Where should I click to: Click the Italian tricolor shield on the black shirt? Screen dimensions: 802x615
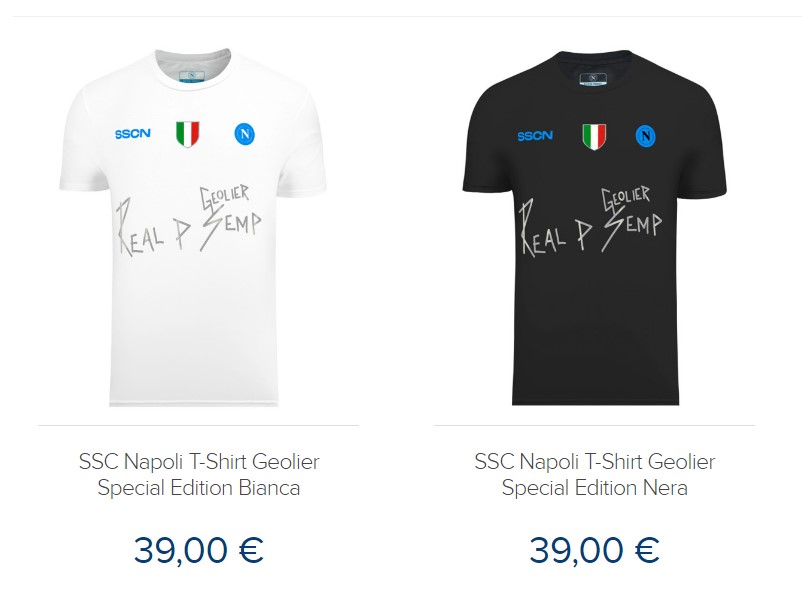[594, 136]
